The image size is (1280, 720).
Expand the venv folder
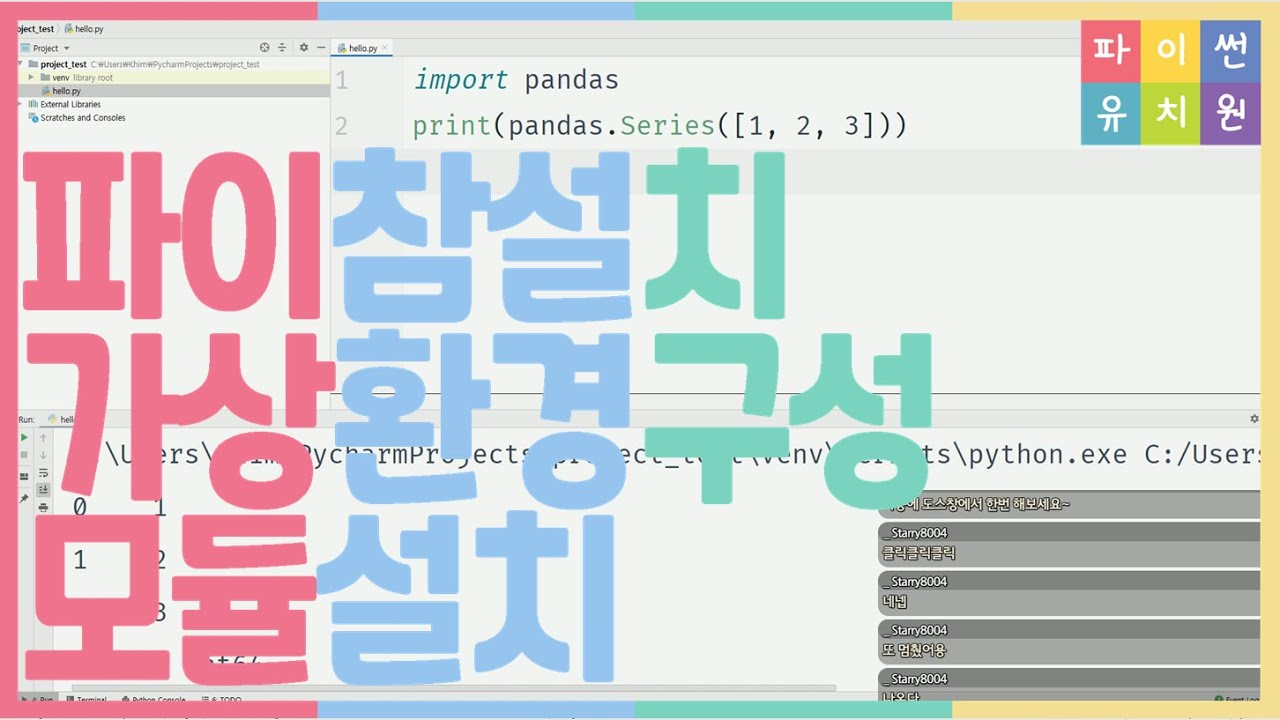(32, 77)
